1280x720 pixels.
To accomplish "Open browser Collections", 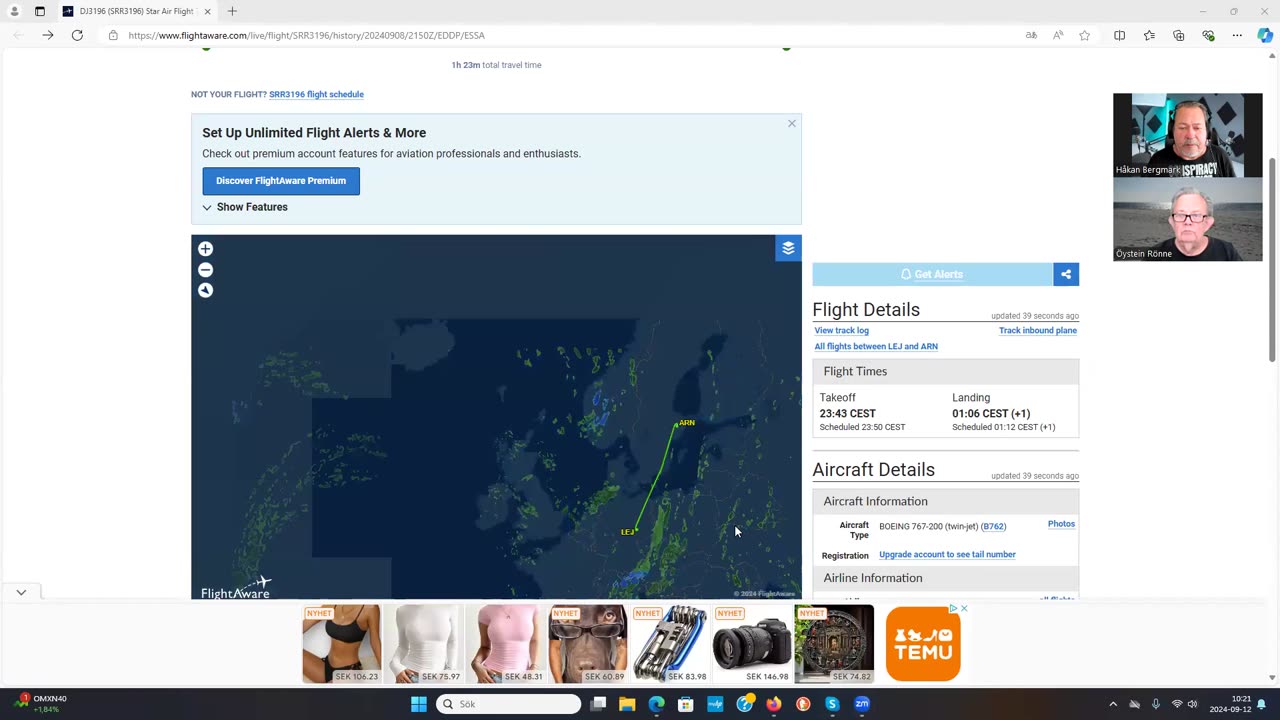I will point(1179,35).
